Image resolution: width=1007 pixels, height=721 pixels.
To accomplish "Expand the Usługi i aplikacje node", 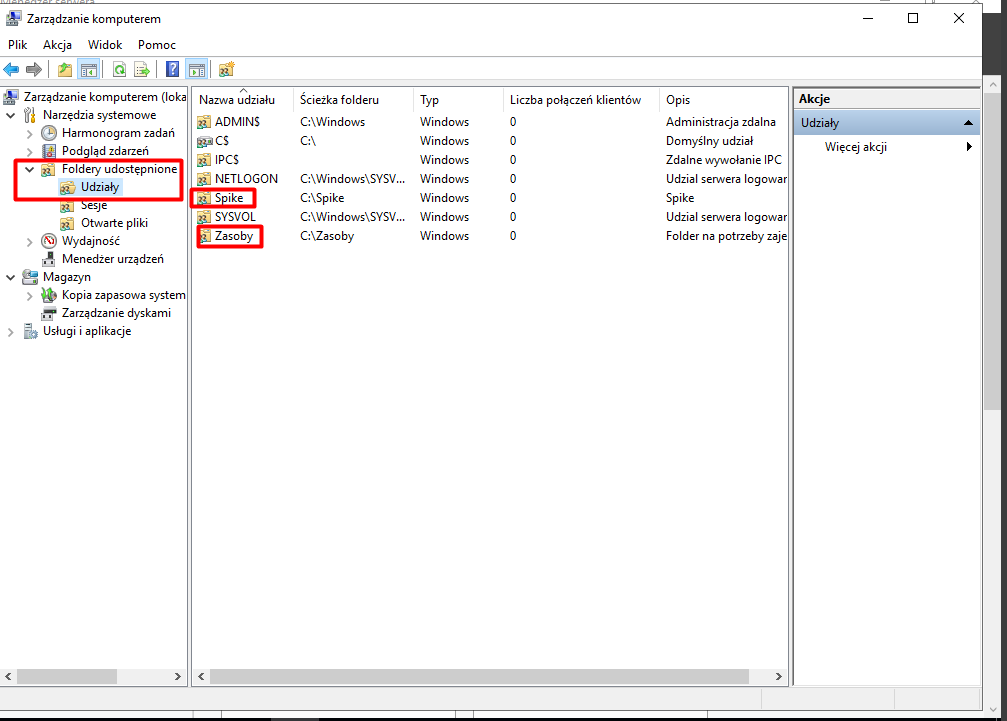I will 11,331.
